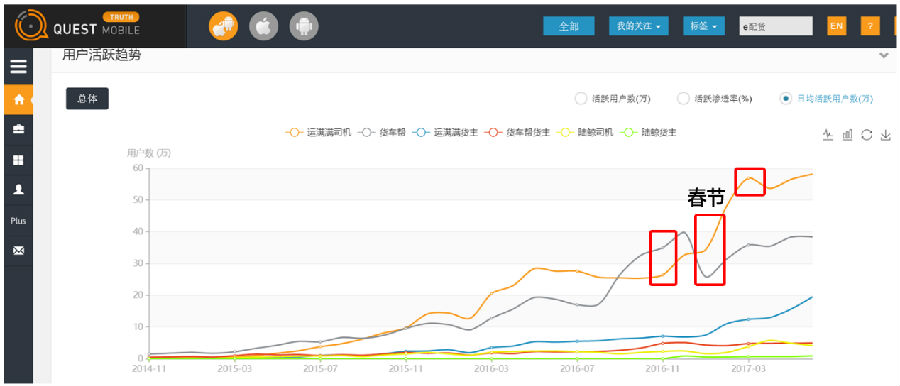Go to the home tab in sidebar
This screenshot has height=386, width=900.
point(18,99)
